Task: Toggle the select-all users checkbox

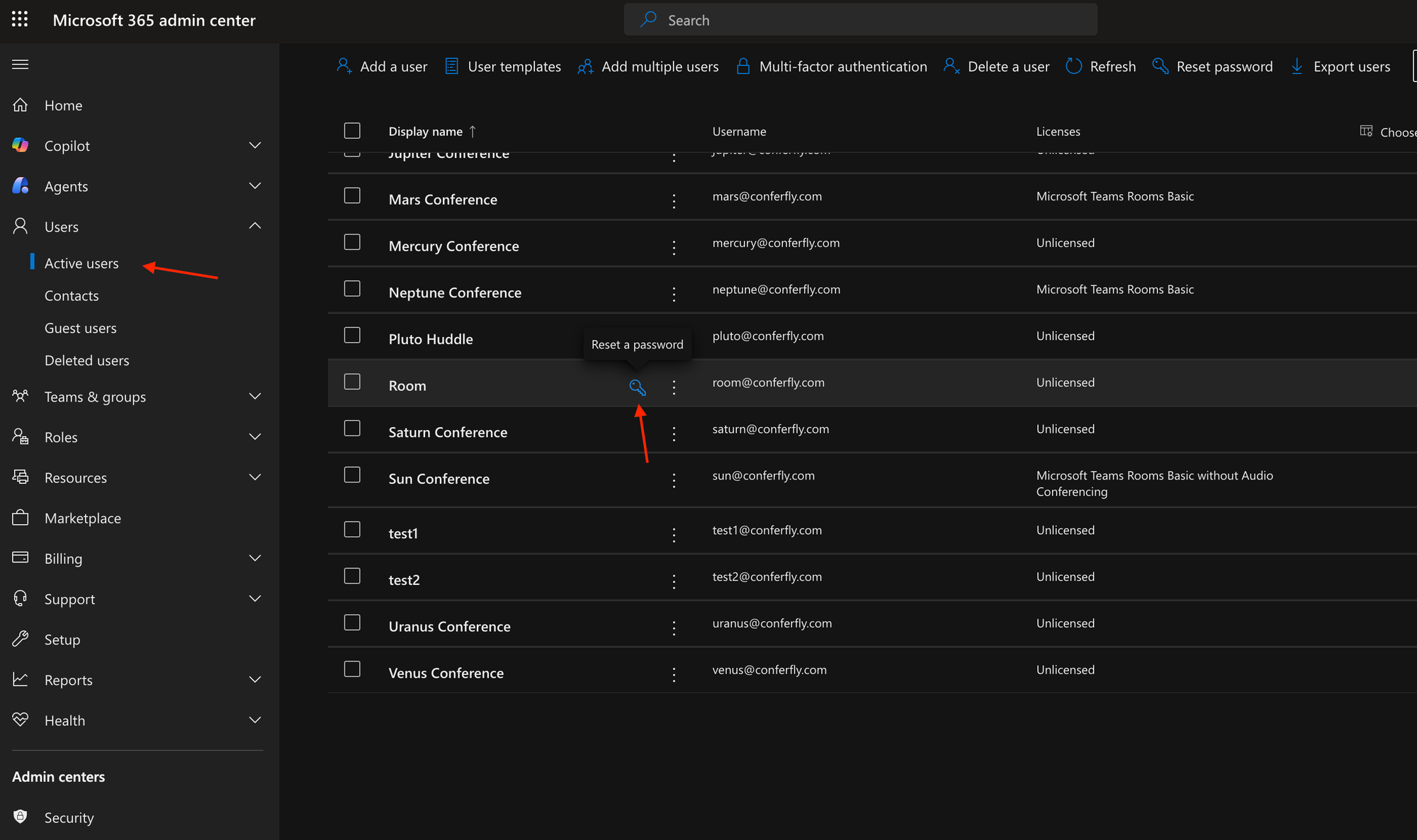Action: tap(352, 131)
